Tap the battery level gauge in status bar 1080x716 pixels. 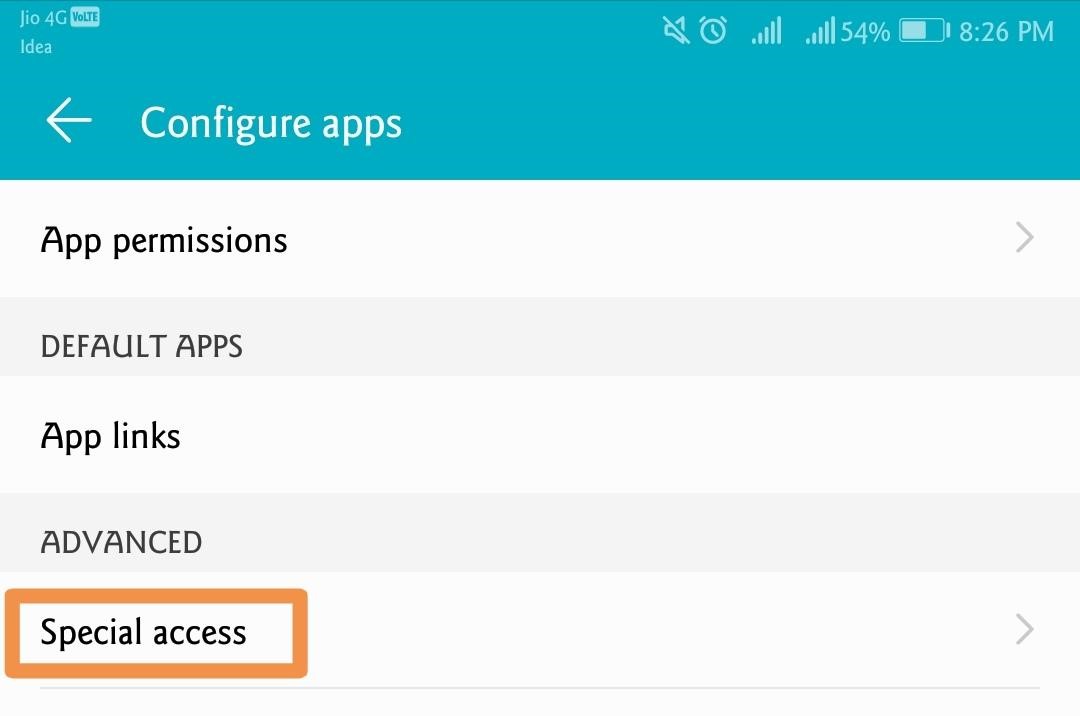tap(925, 30)
